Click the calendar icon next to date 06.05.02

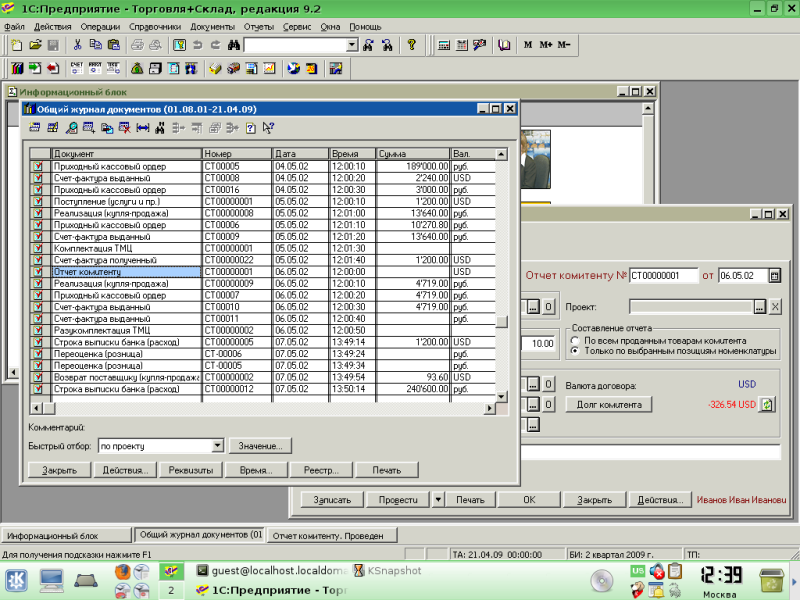(774, 276)
